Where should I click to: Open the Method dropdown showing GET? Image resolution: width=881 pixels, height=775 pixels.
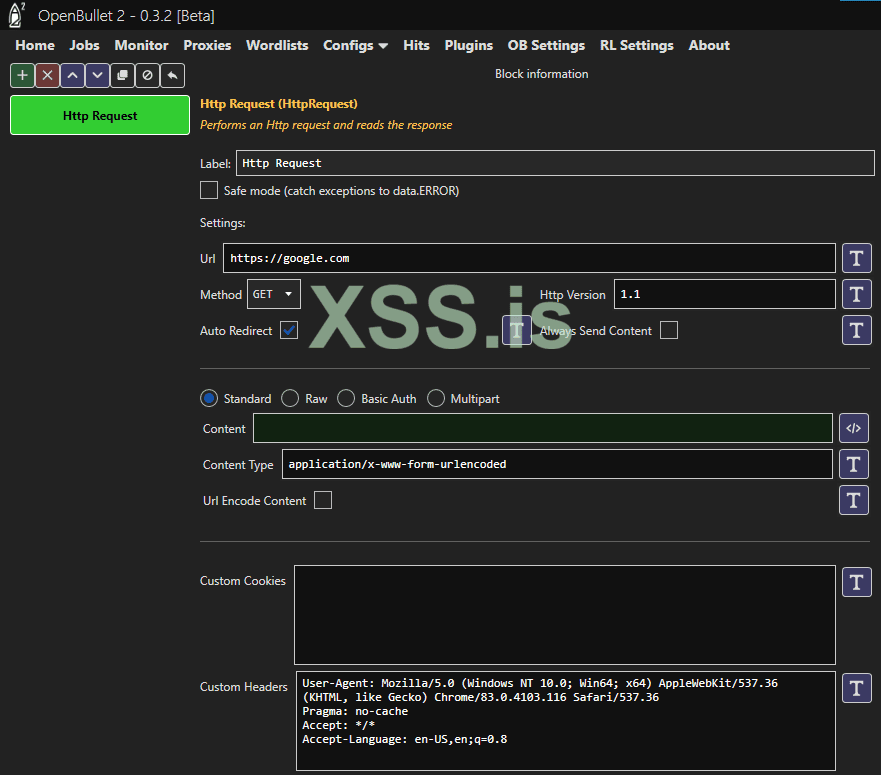[274, 294]
